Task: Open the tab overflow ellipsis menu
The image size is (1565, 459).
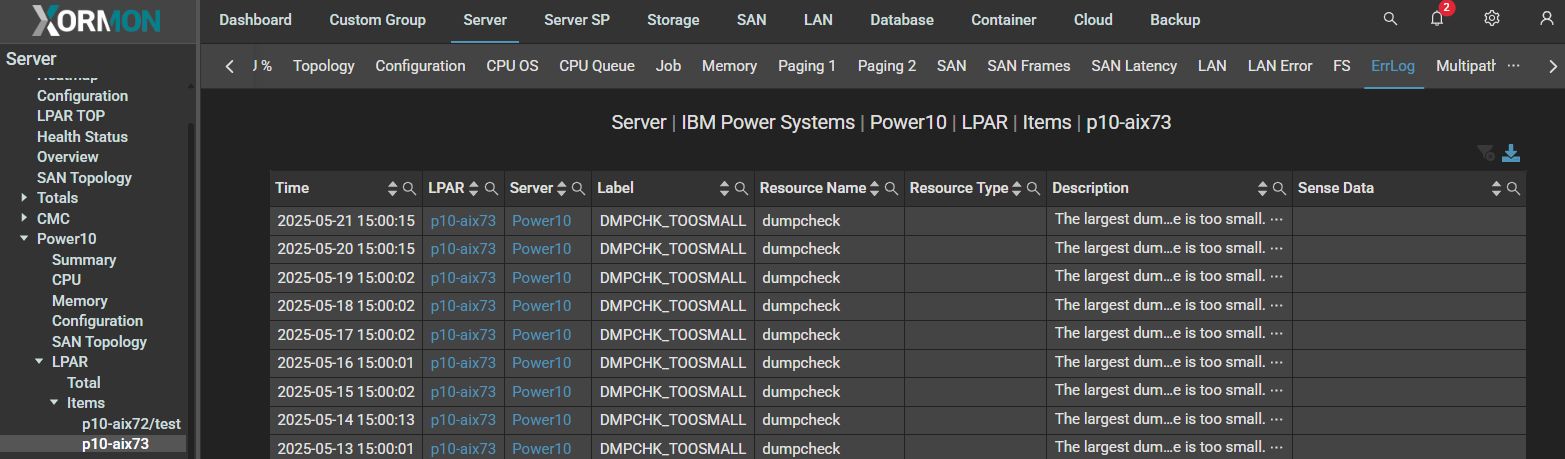Action: click(x=1513, y=66)
